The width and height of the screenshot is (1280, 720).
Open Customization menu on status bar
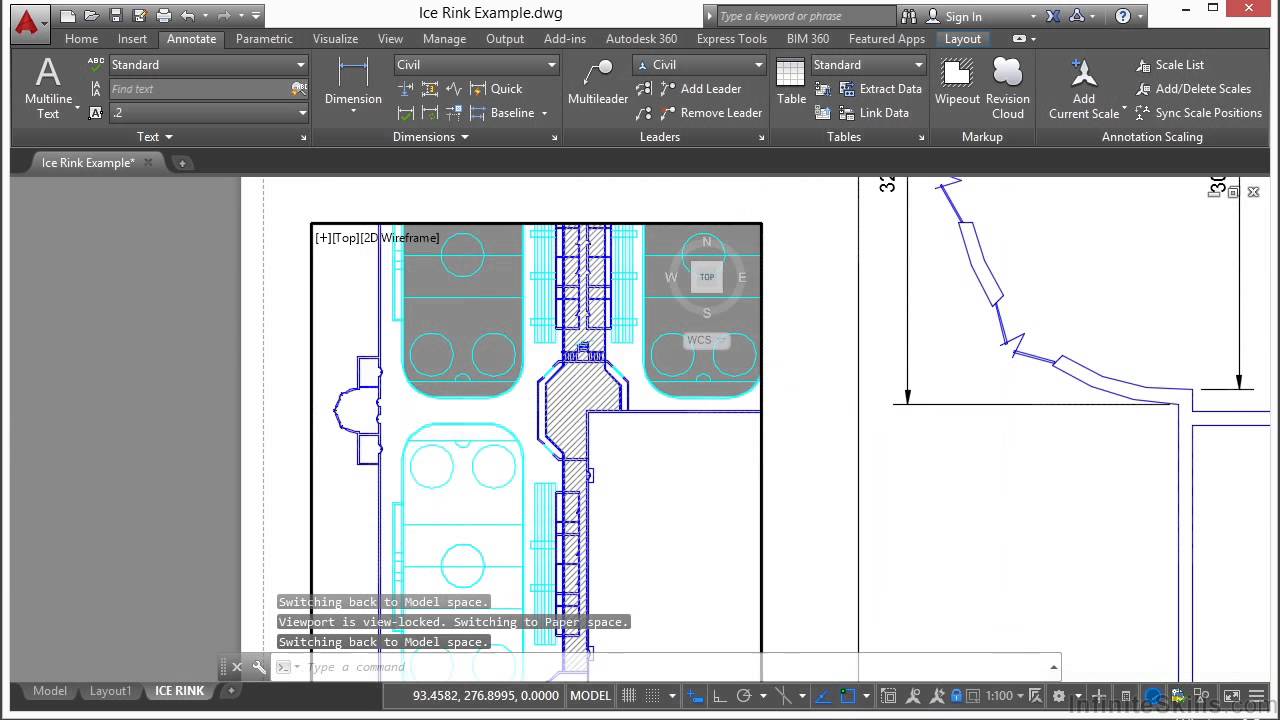(1258, 696)
